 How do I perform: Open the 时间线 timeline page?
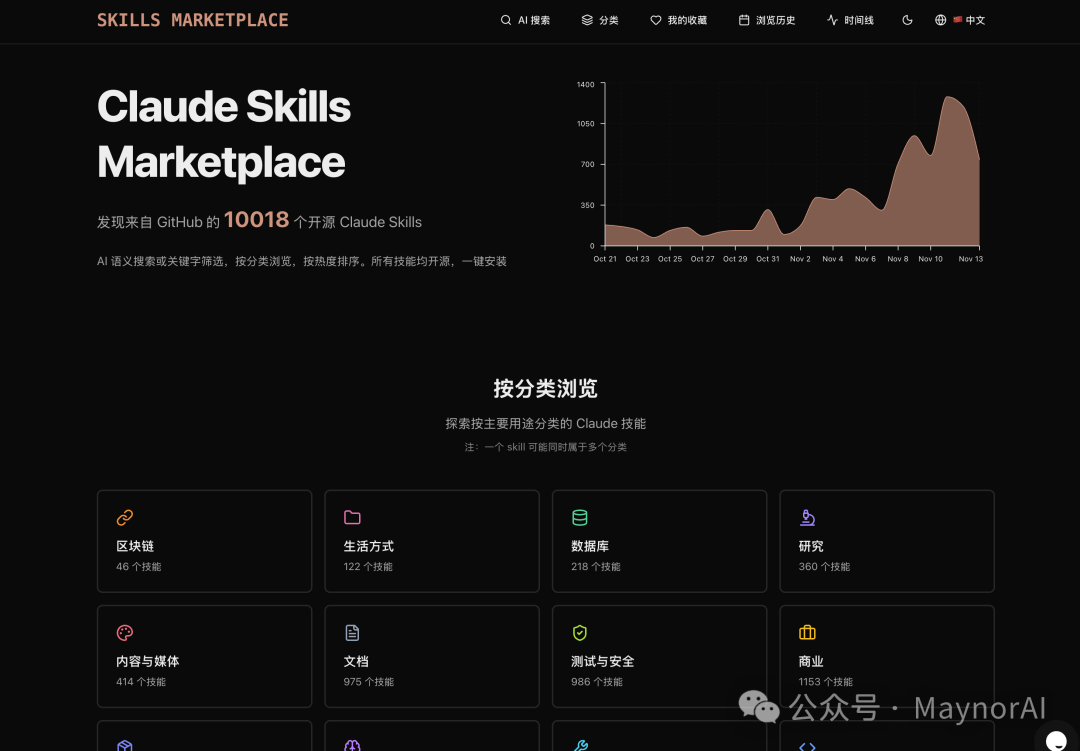(850, 20)
